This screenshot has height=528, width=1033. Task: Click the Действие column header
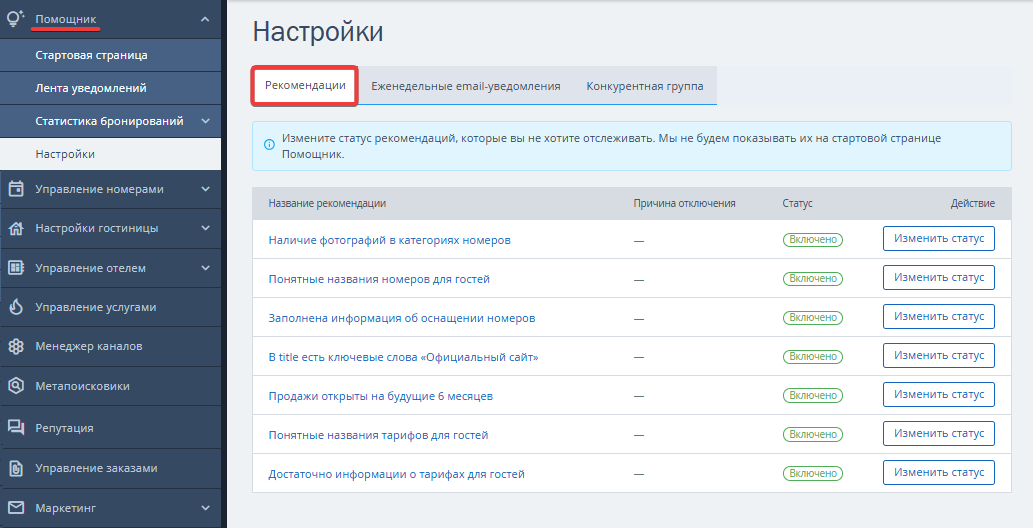(972, 203)
